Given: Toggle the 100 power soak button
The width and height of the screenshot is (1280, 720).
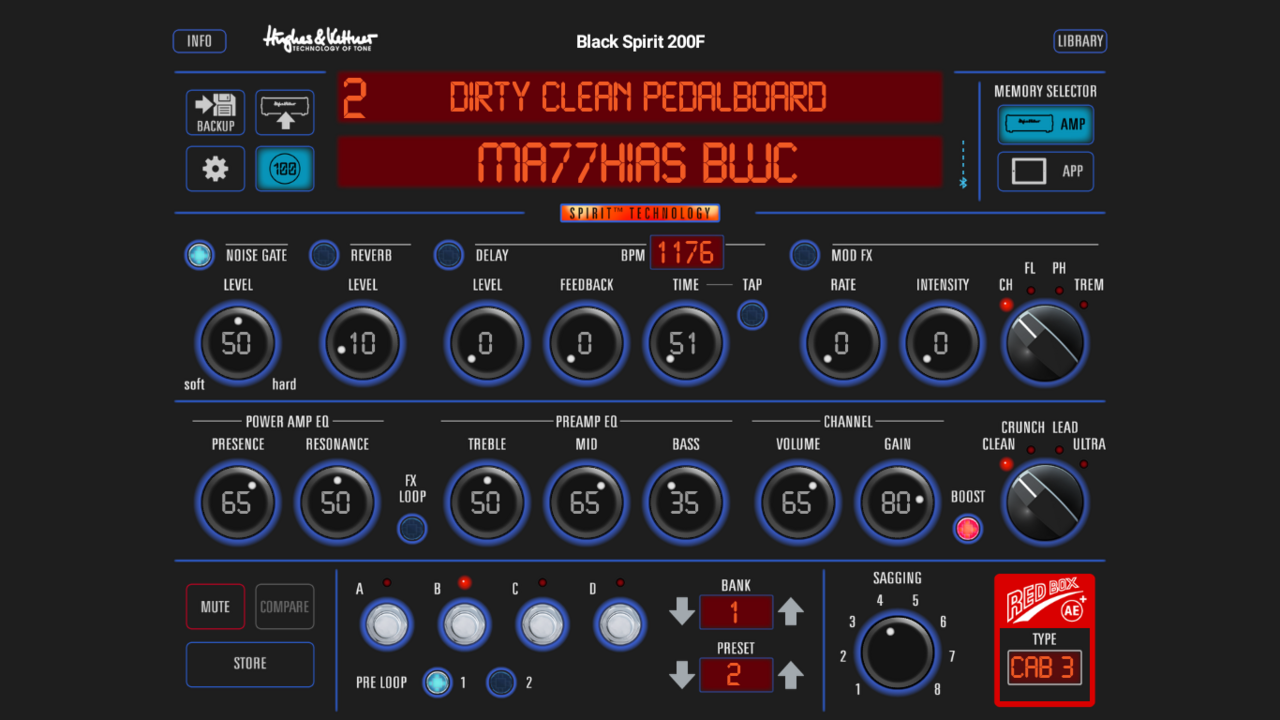Looking at the screenshot, I should [x=285, y=168].
